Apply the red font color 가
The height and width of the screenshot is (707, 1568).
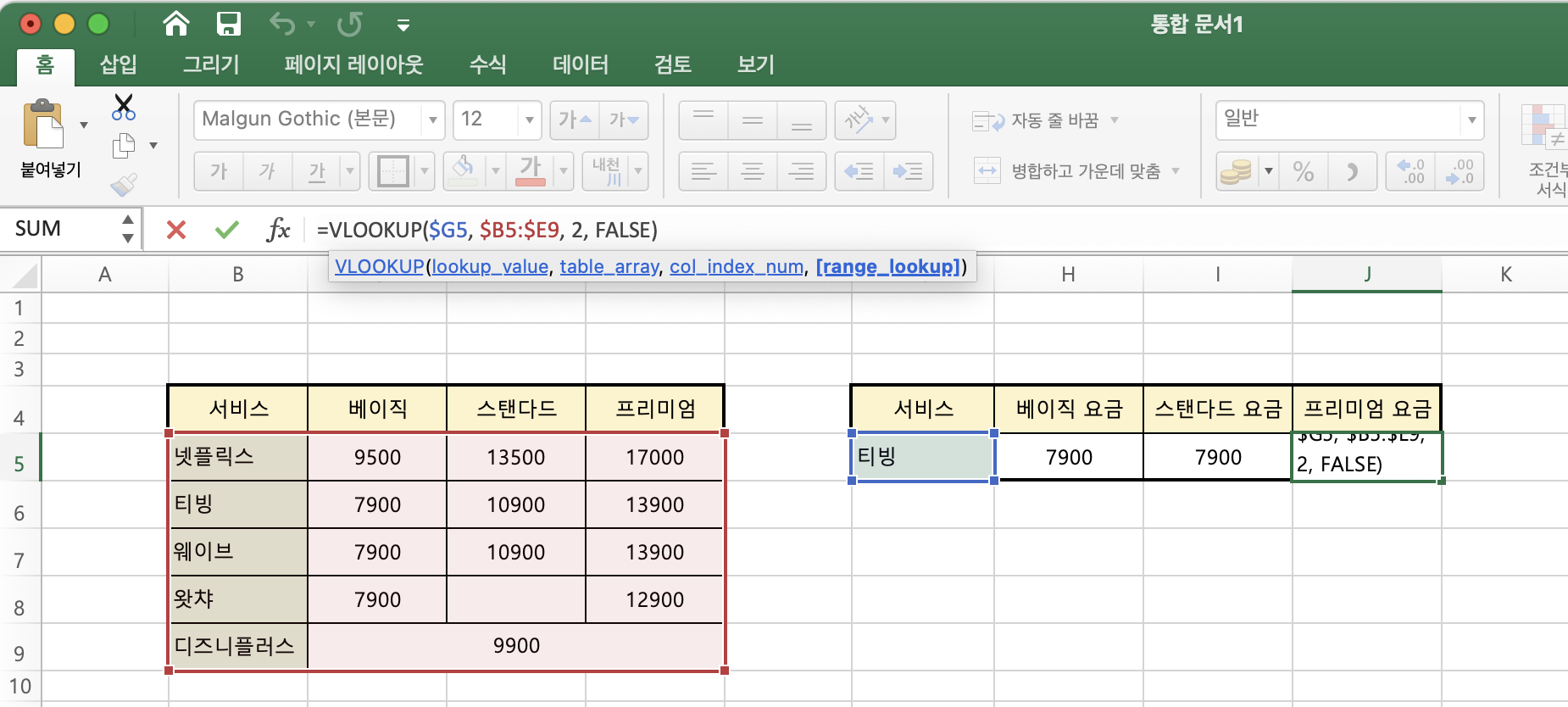tap(531, 170)
